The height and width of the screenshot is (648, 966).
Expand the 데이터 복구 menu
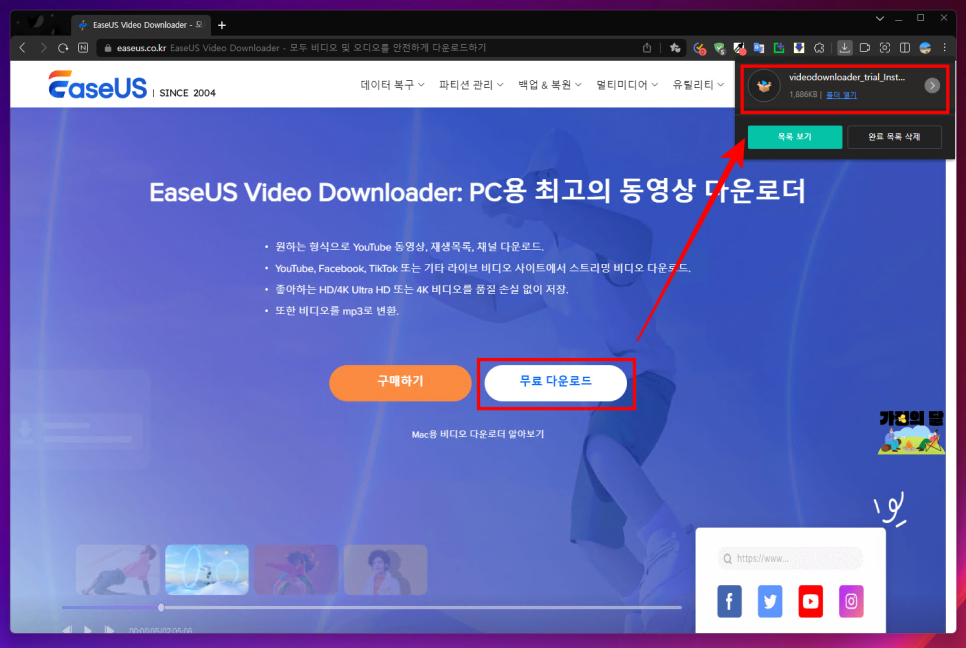pos(392,84)
